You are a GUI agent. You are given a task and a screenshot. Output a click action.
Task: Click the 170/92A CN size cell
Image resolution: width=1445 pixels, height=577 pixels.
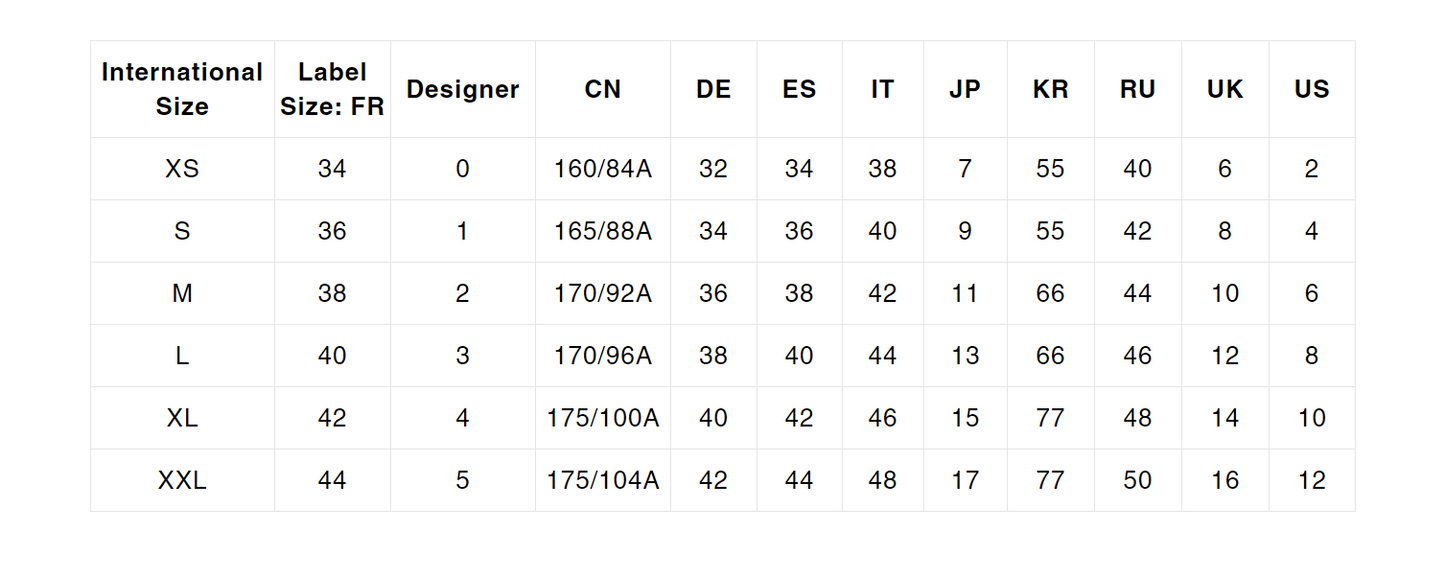point(602,294)
